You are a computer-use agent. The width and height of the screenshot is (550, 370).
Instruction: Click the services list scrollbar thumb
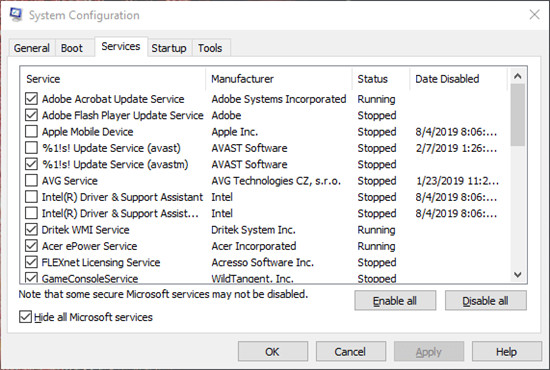(518, 115)
